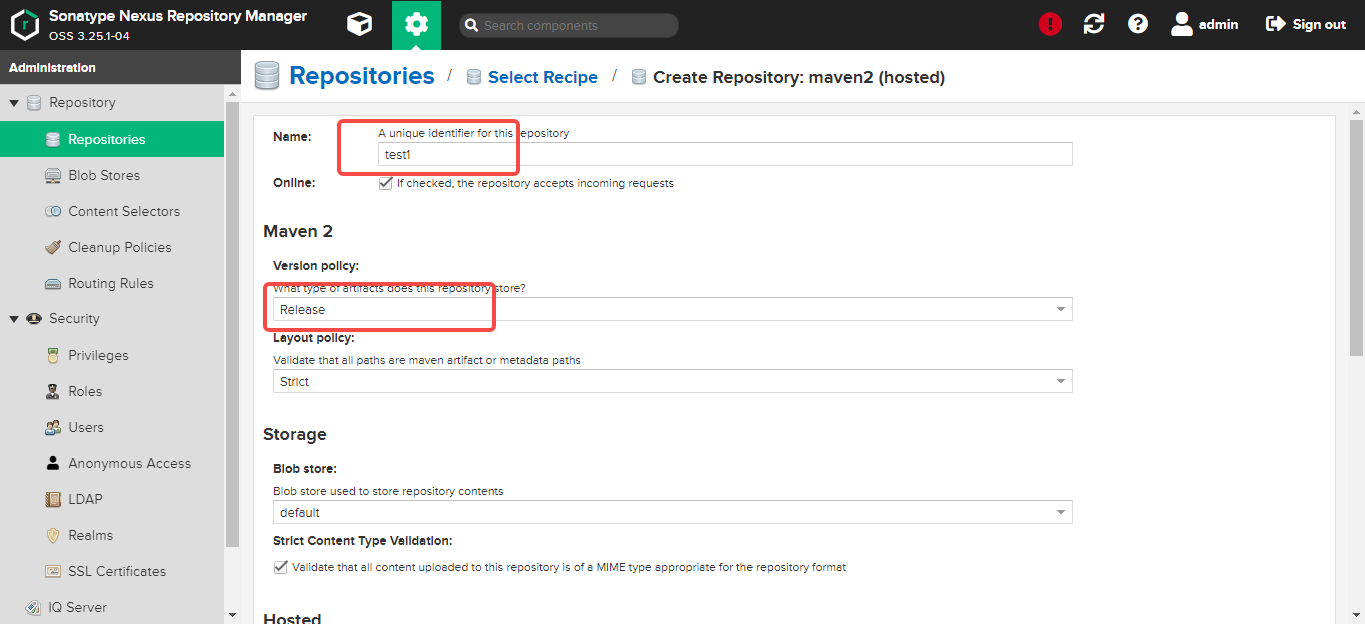This screenshot has width=1365, height=624.
Task: Open the Version policy dropdown
Action: tap(672, 309)
